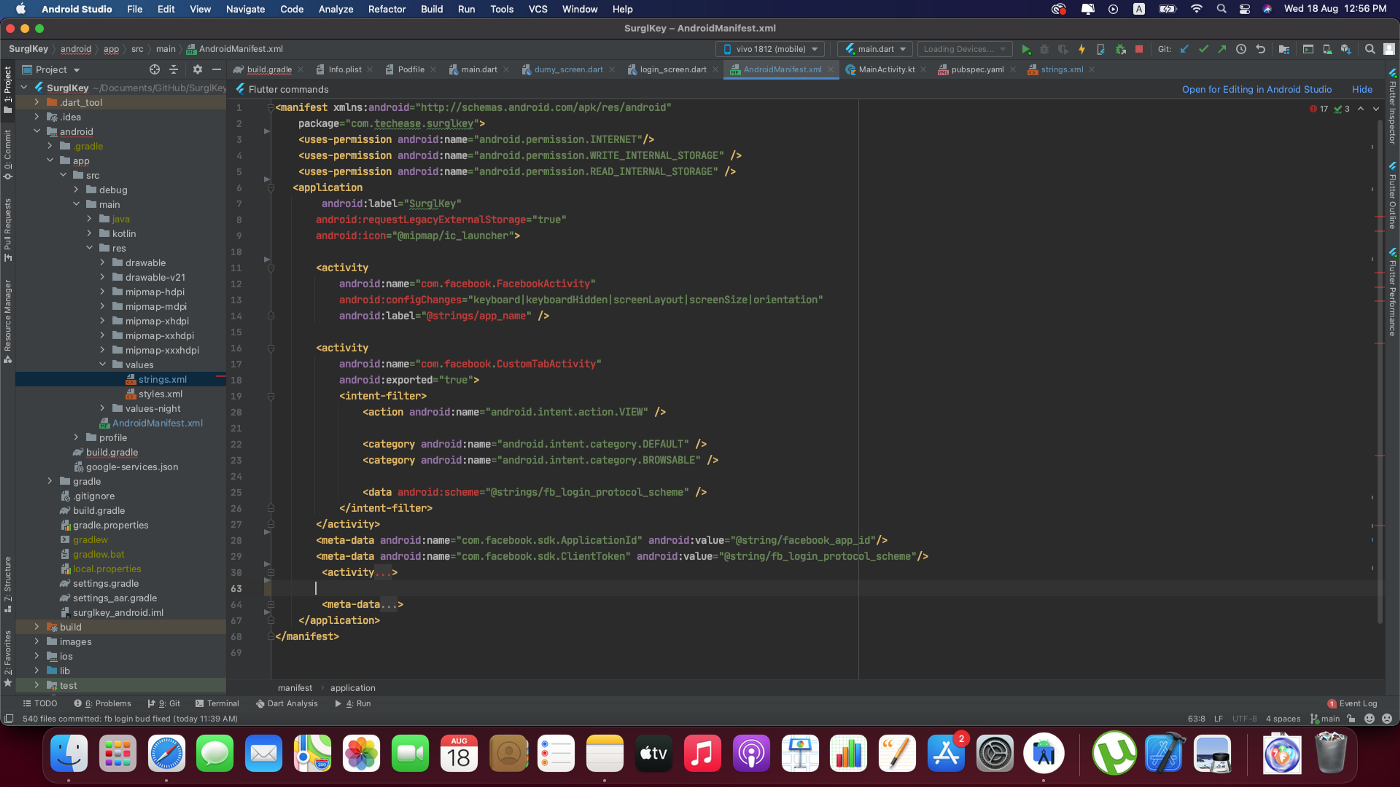
Task: Click the Debug bug icon in toolbar
Action: click(x=1044, y=49)
